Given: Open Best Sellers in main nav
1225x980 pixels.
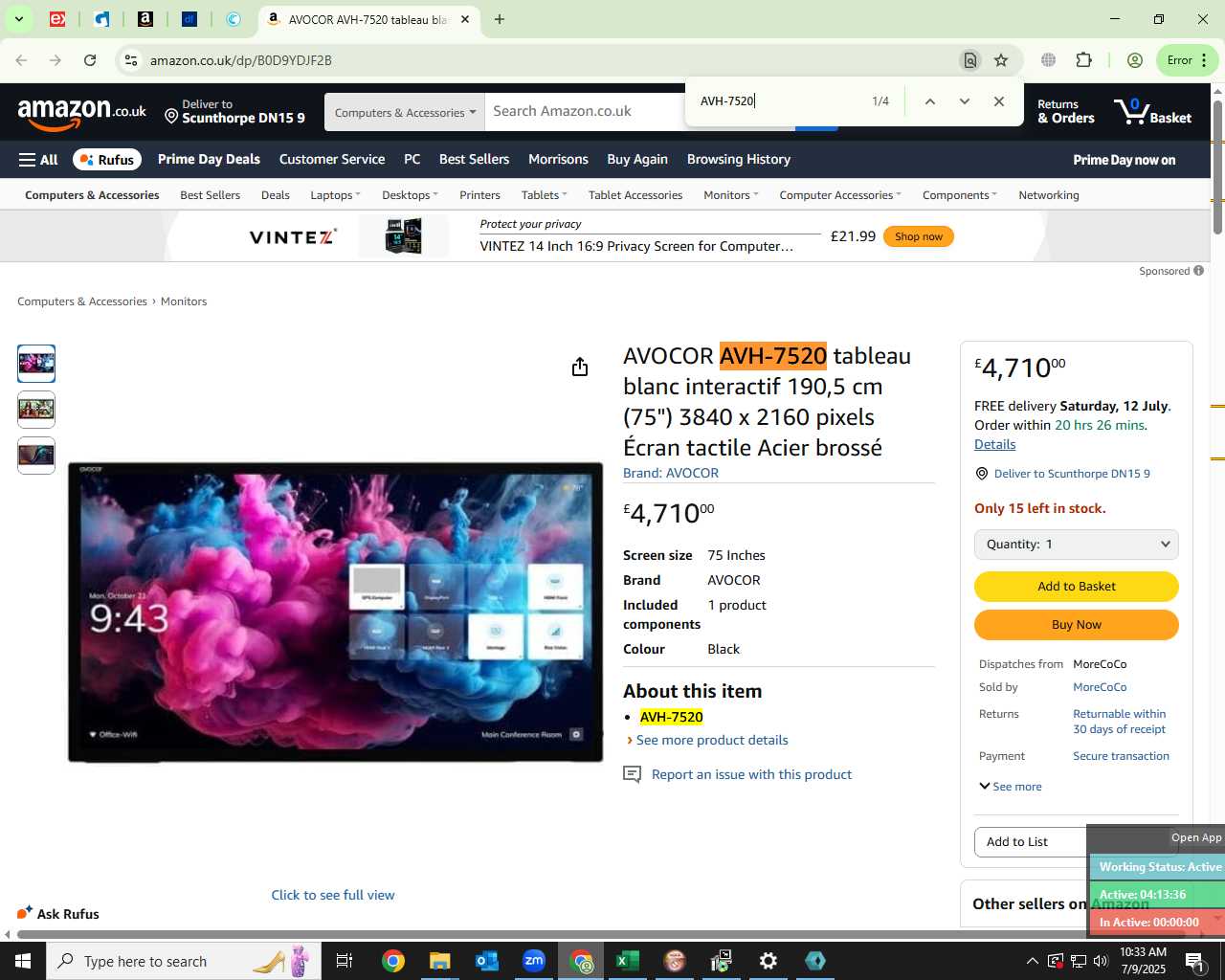Looking at the screenshot, I should pyautogui.click(x=474, y=159).
